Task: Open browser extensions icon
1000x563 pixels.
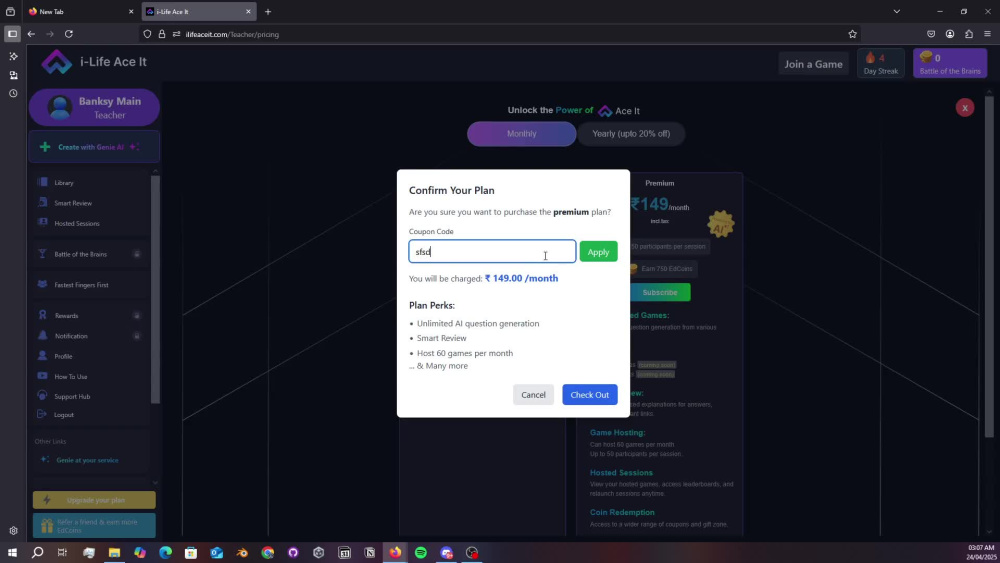Action: coord(969,34)
